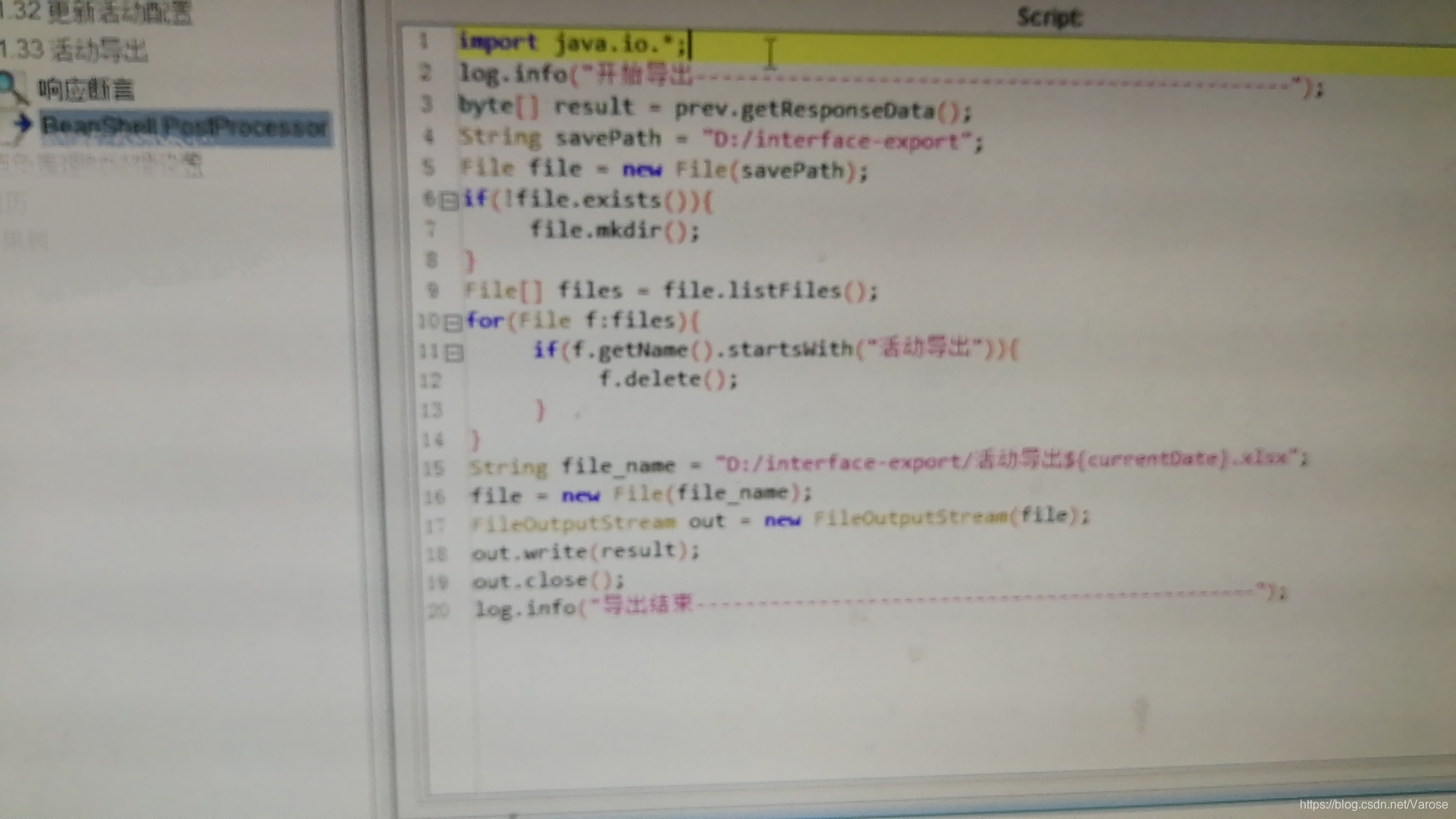Click the out.close() line

548,581
